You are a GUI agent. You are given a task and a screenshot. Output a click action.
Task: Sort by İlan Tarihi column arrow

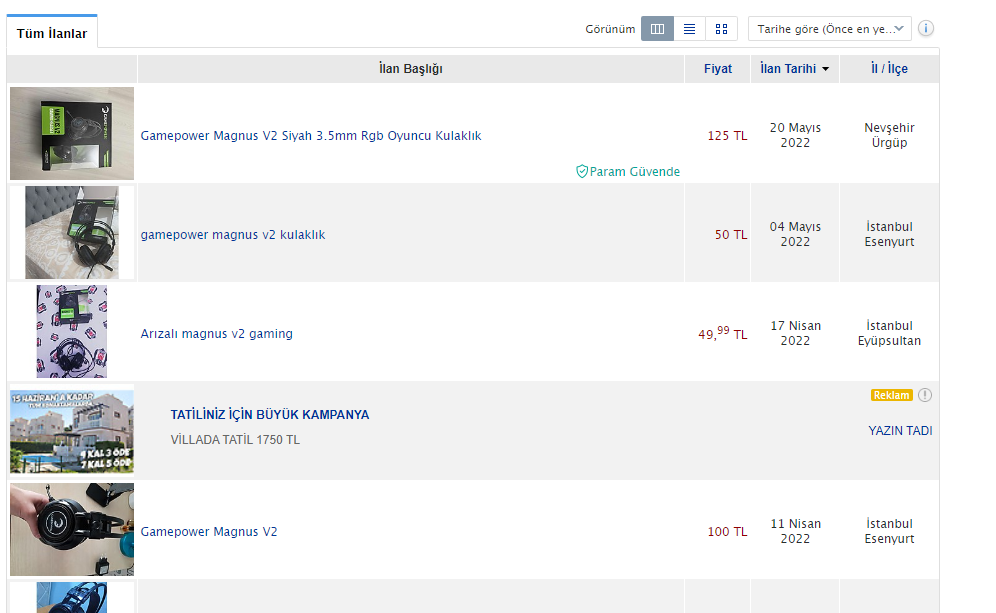(825, 69)
